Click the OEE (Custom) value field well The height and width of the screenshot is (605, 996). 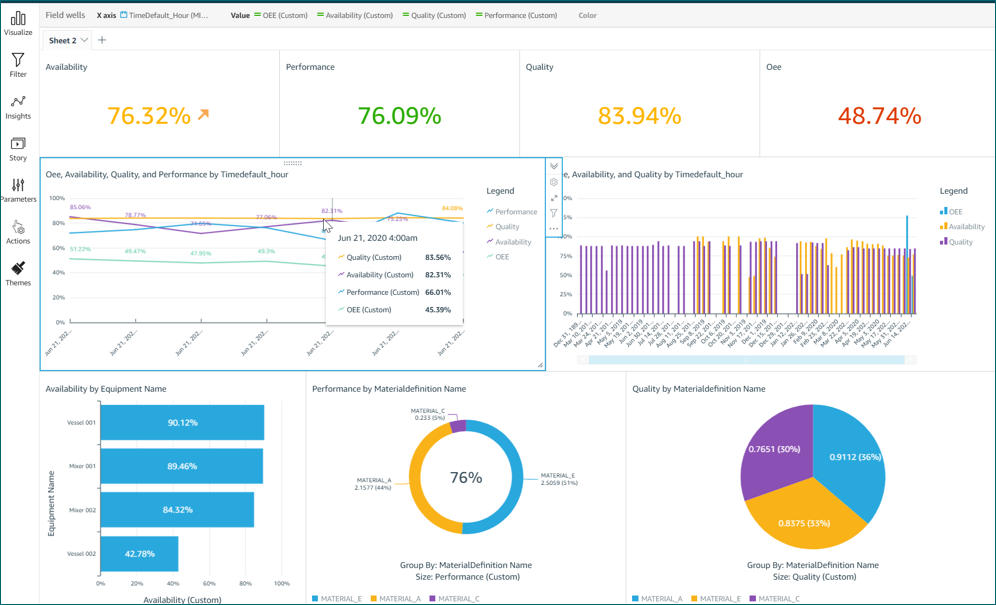pyautogui.click(x=281, y=15)
